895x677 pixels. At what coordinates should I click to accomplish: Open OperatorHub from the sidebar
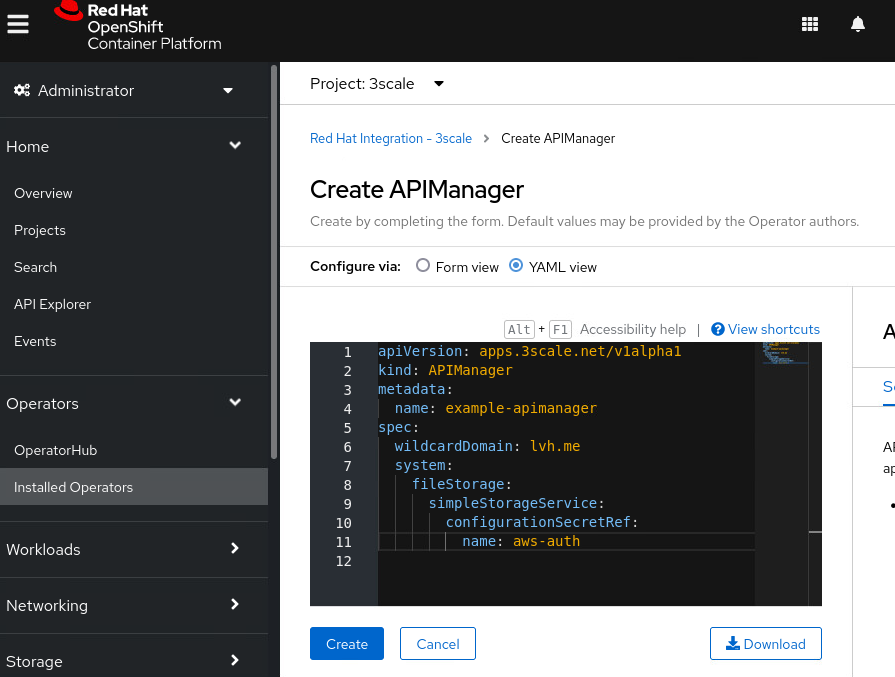pyautogui.click(x=54, y=450)
